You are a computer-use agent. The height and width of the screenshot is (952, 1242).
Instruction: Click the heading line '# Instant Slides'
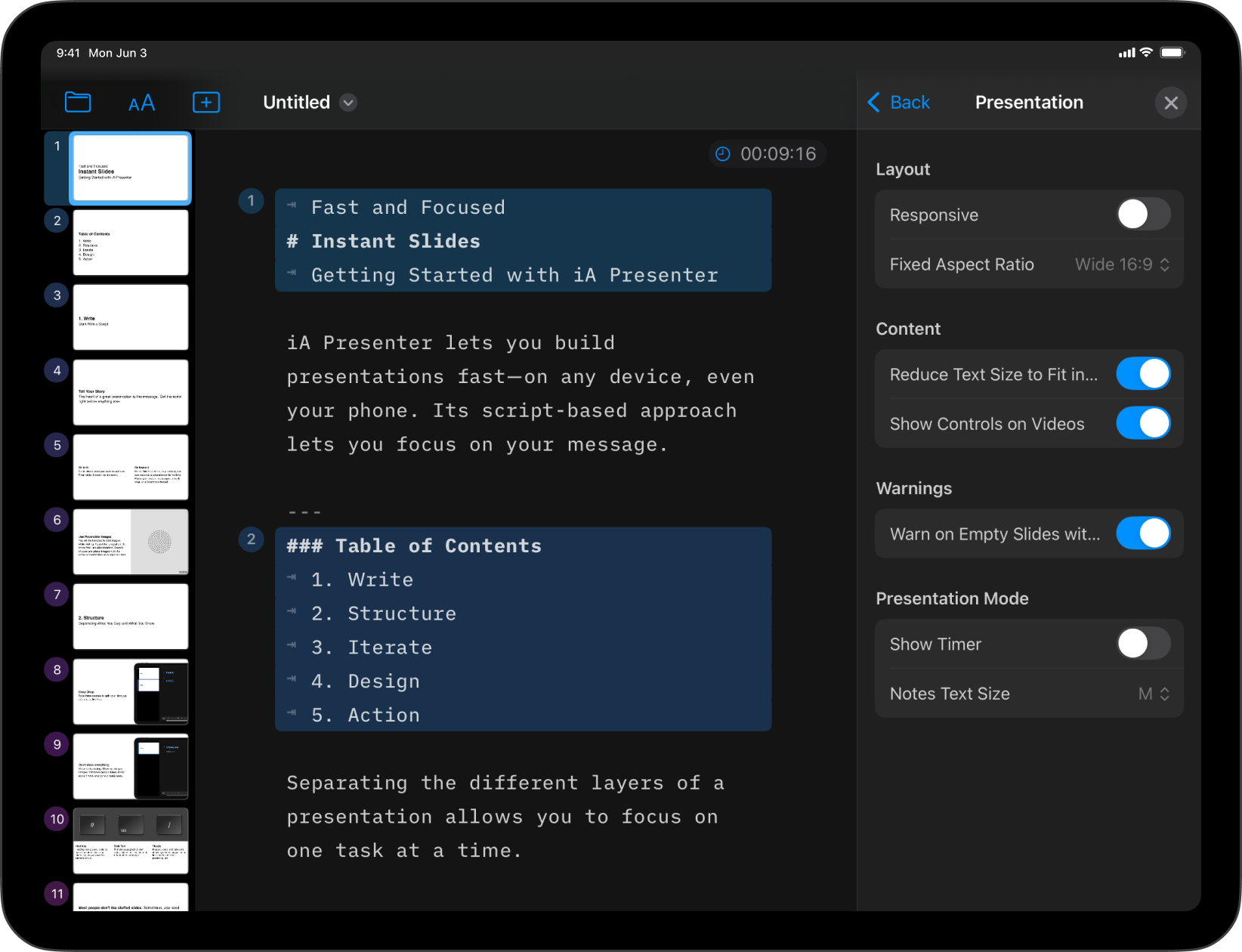click(x=383, y=241)
